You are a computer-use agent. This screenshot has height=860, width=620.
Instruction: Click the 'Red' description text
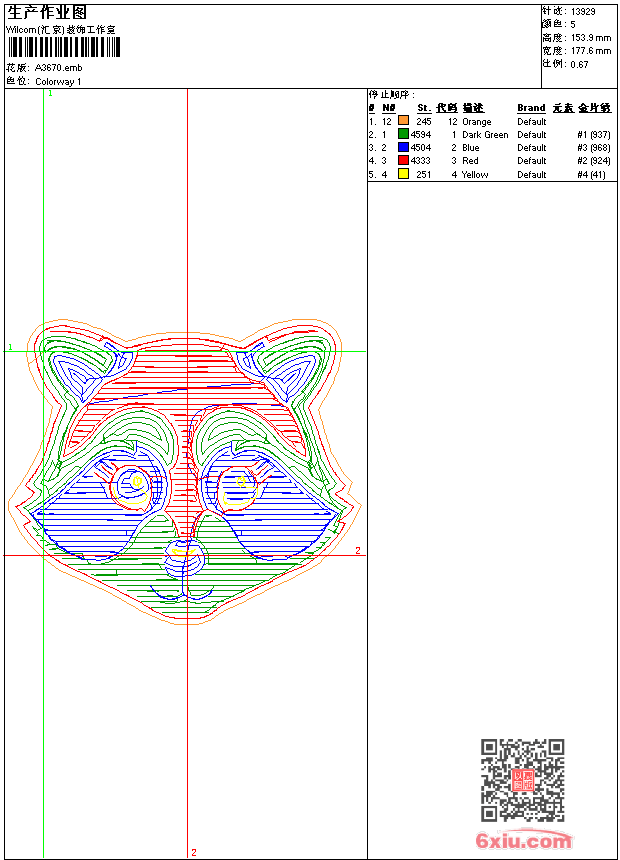click(470, 161)
